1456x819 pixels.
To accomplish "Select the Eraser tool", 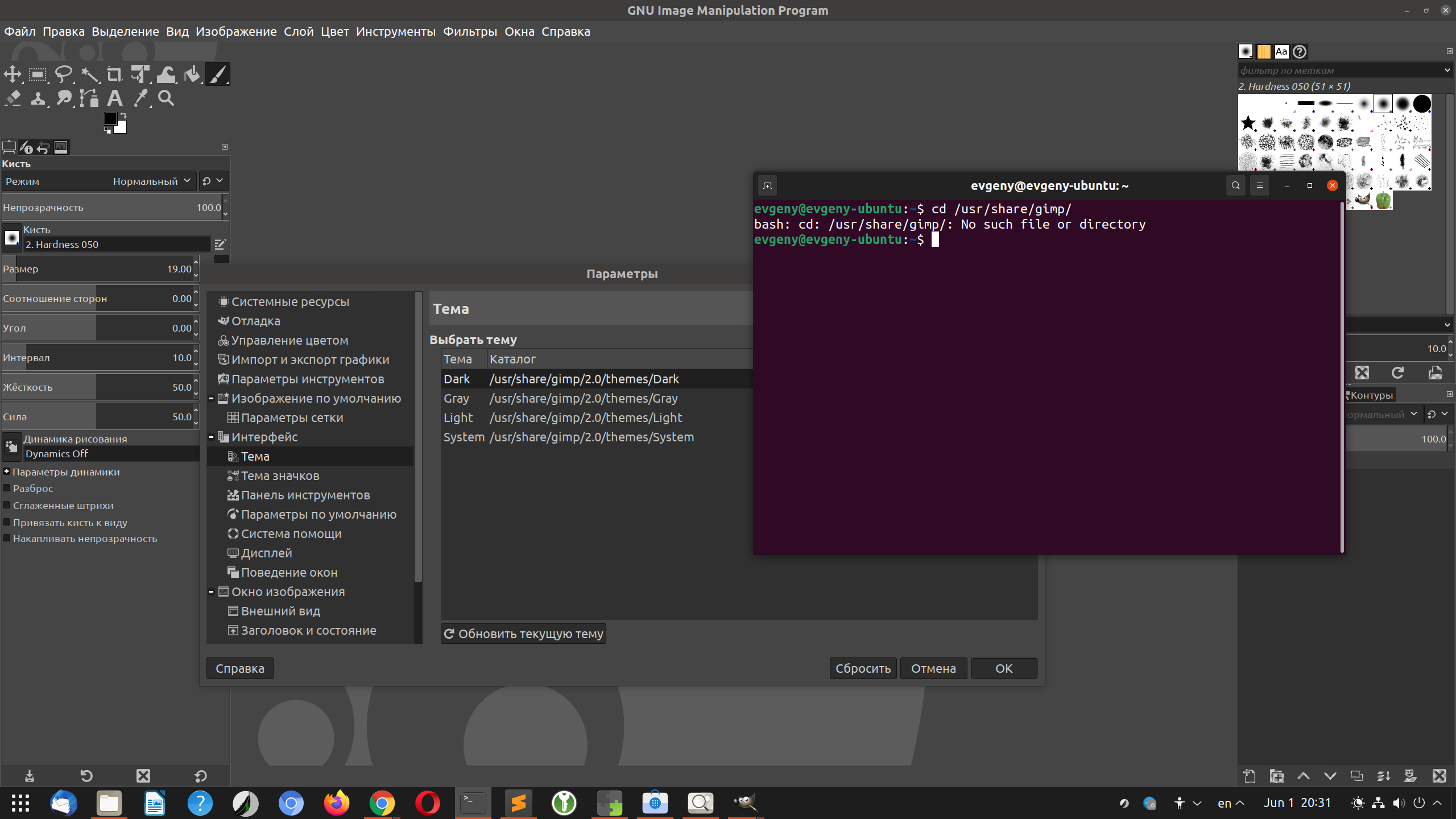I will coord(13,98).
